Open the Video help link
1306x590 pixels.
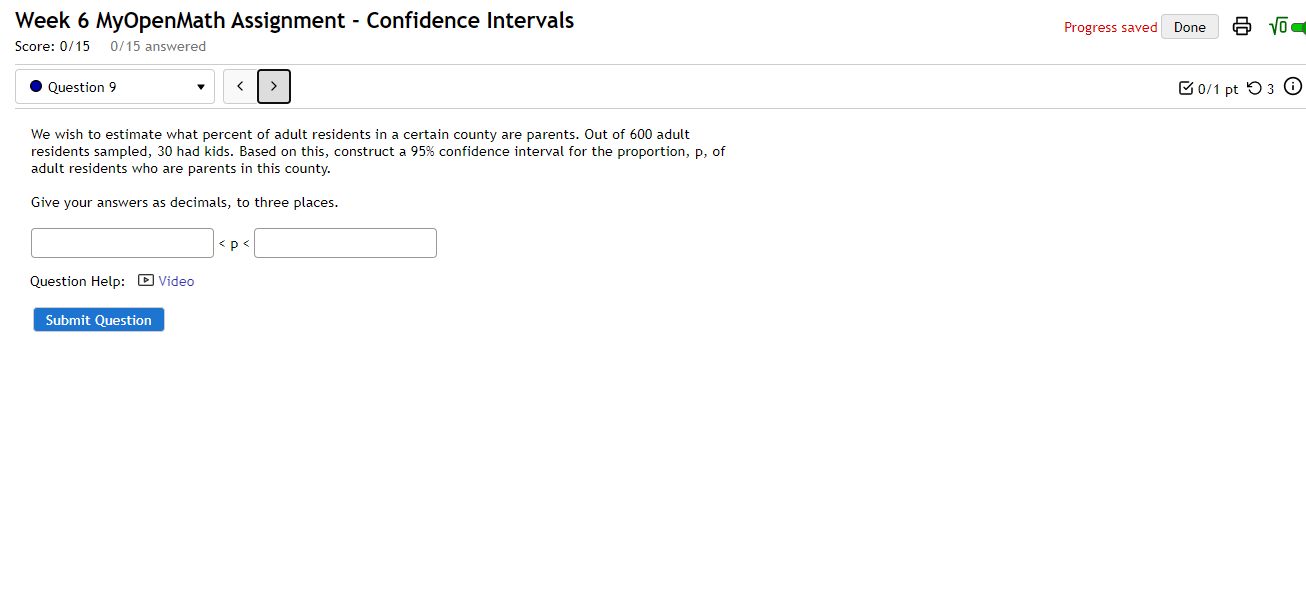(175, 281)
